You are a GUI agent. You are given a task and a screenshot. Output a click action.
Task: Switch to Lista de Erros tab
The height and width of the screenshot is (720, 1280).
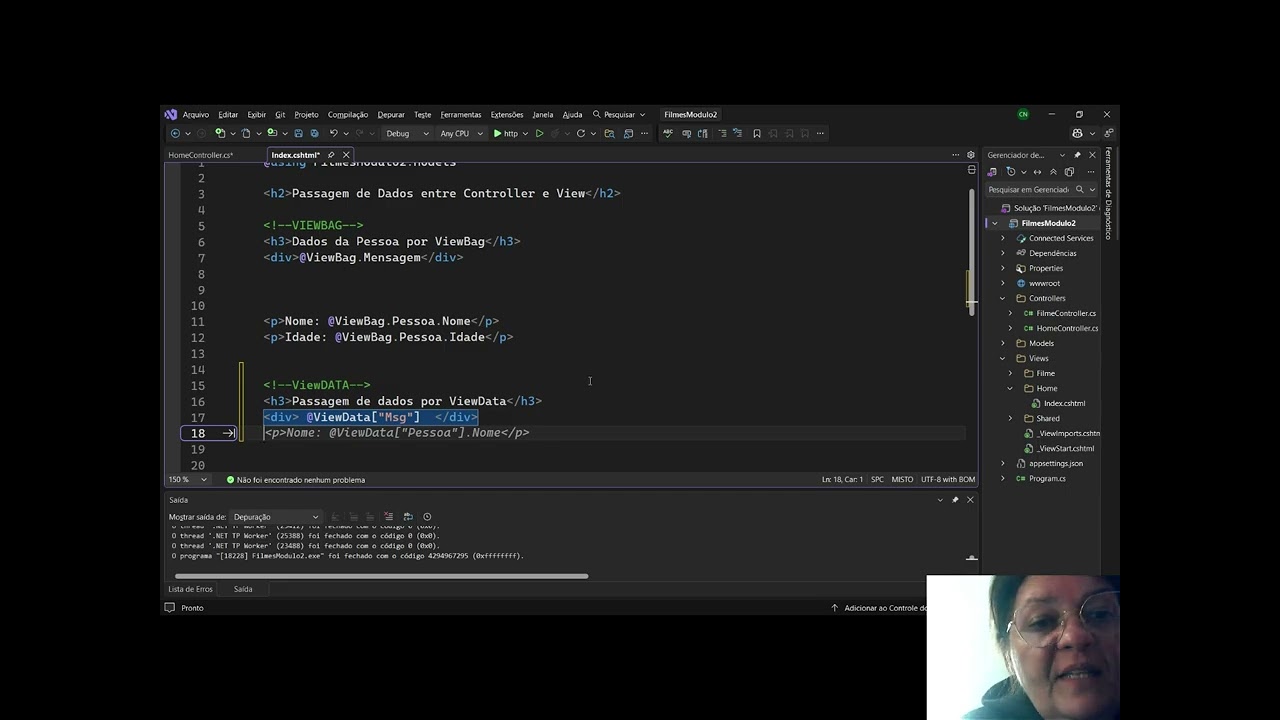(x=190, y=589)
